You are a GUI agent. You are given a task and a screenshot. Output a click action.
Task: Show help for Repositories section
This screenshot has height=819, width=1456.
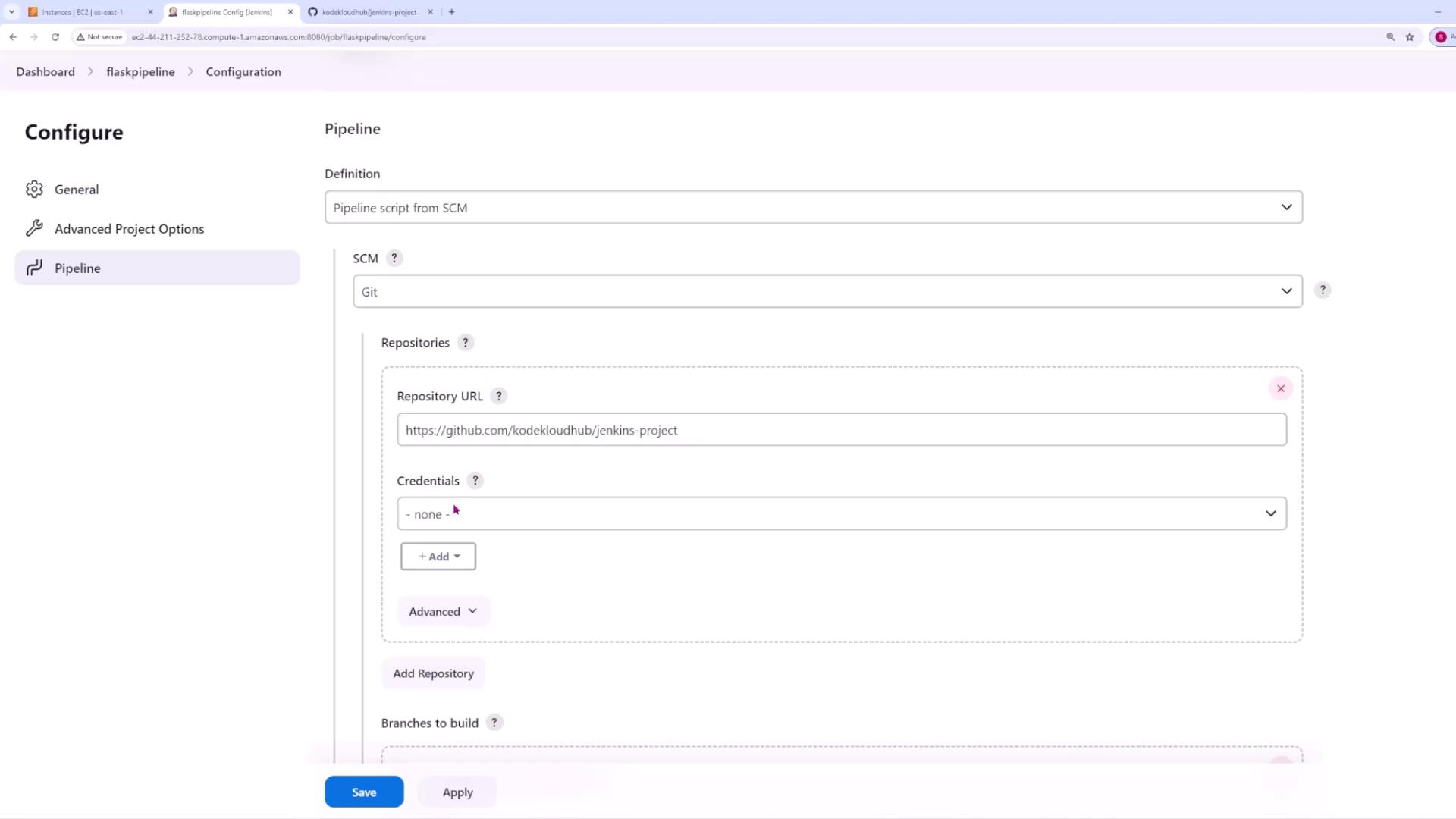click(x=466, y=342)
